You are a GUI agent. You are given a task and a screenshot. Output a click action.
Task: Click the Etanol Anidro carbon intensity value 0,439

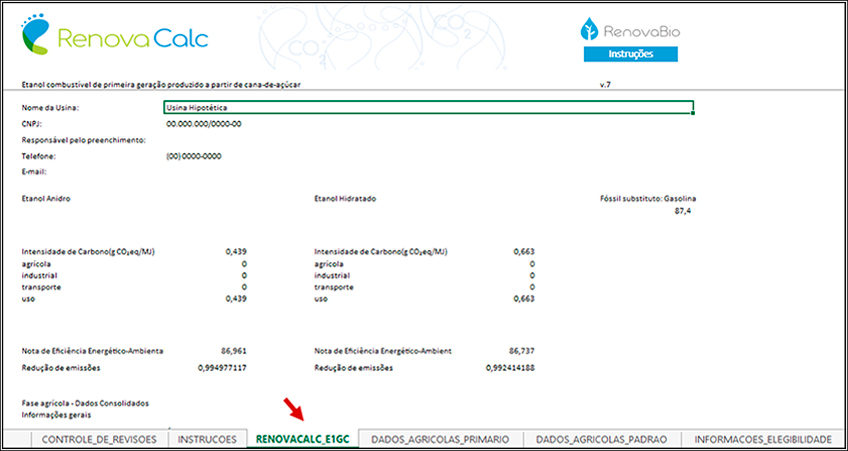click(236, 251)
